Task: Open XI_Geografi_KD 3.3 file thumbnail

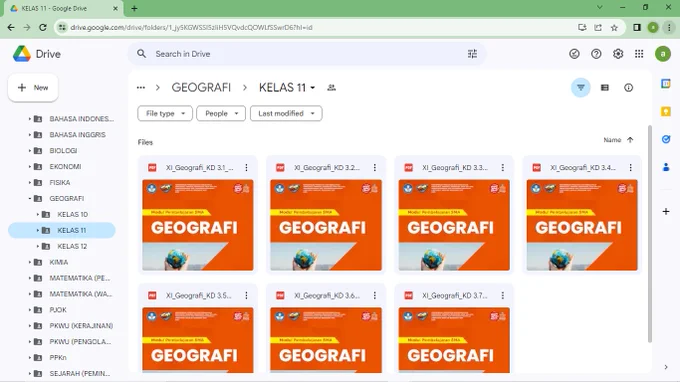Action: click(454, 225)
